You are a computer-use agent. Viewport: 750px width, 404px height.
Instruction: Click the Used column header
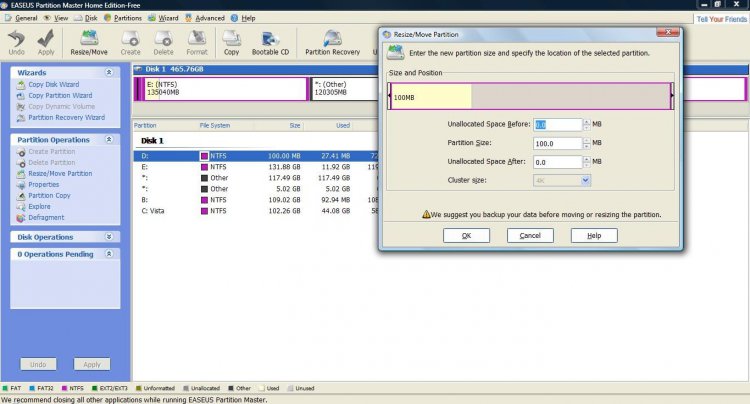342,125
